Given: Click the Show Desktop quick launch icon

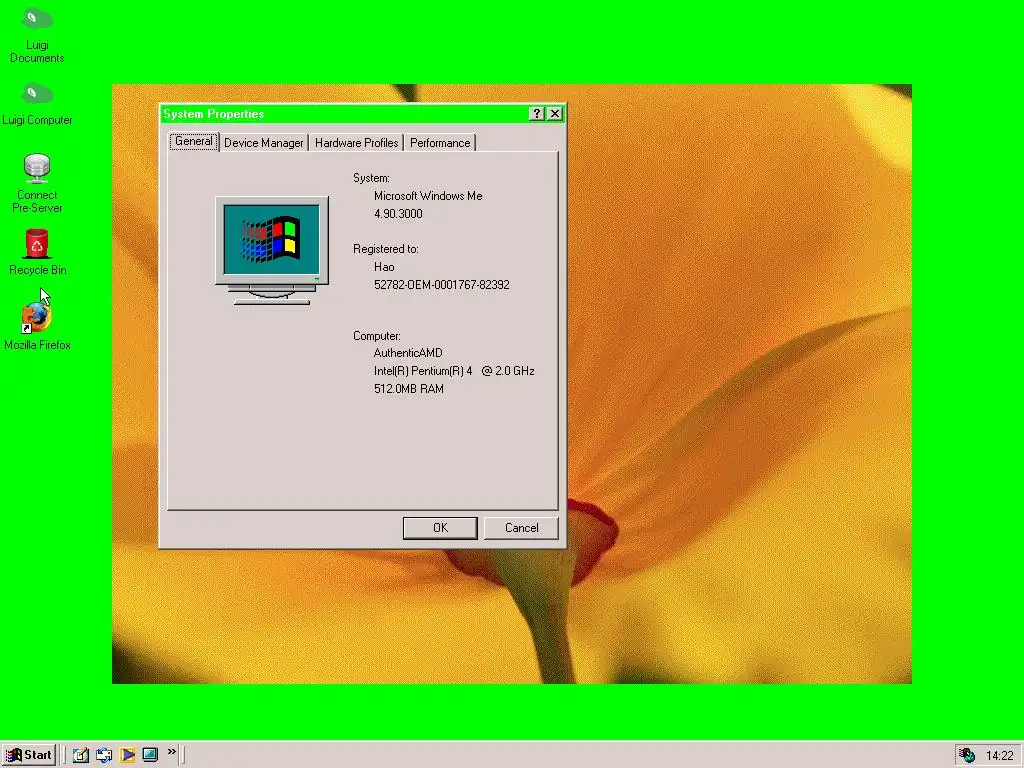Looking at the screenshot, I should [150, 755].
